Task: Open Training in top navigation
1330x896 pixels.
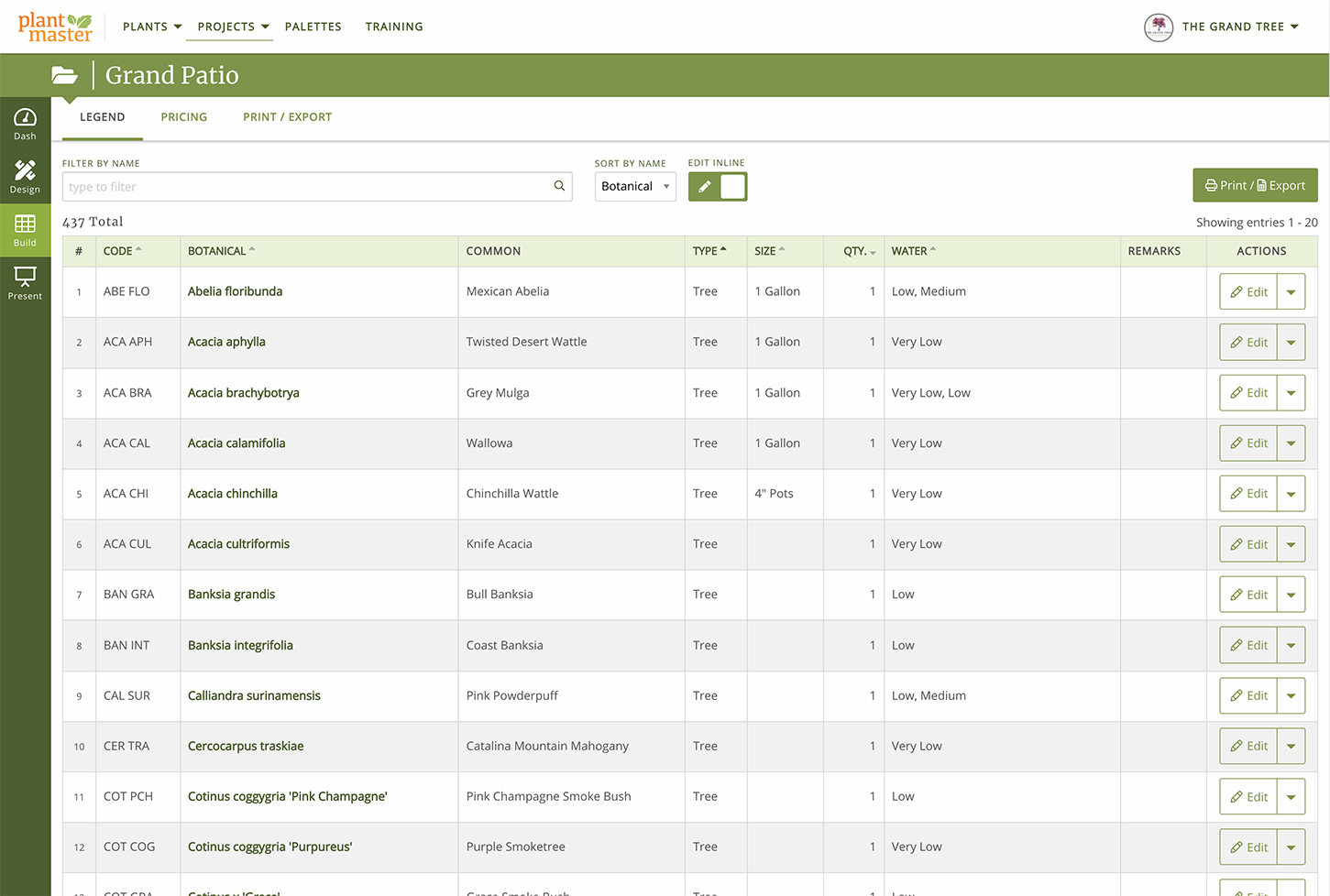Action: pyautogui.click(x=394, y=27)
